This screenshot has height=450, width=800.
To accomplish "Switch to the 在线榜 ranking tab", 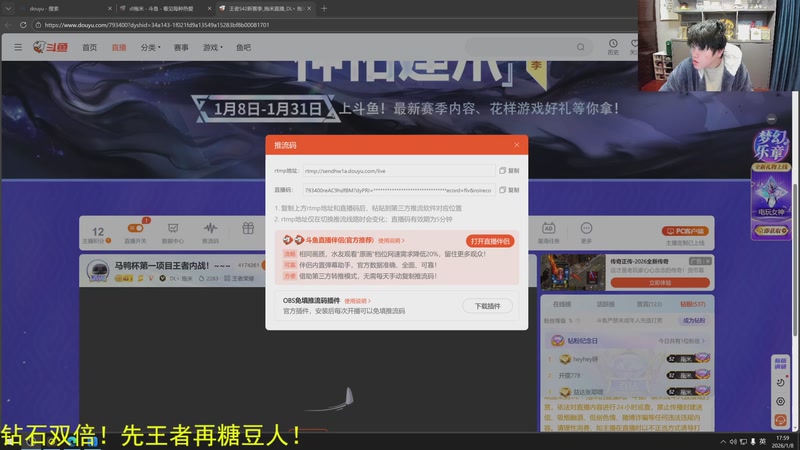I will click(x=562, y=304).
